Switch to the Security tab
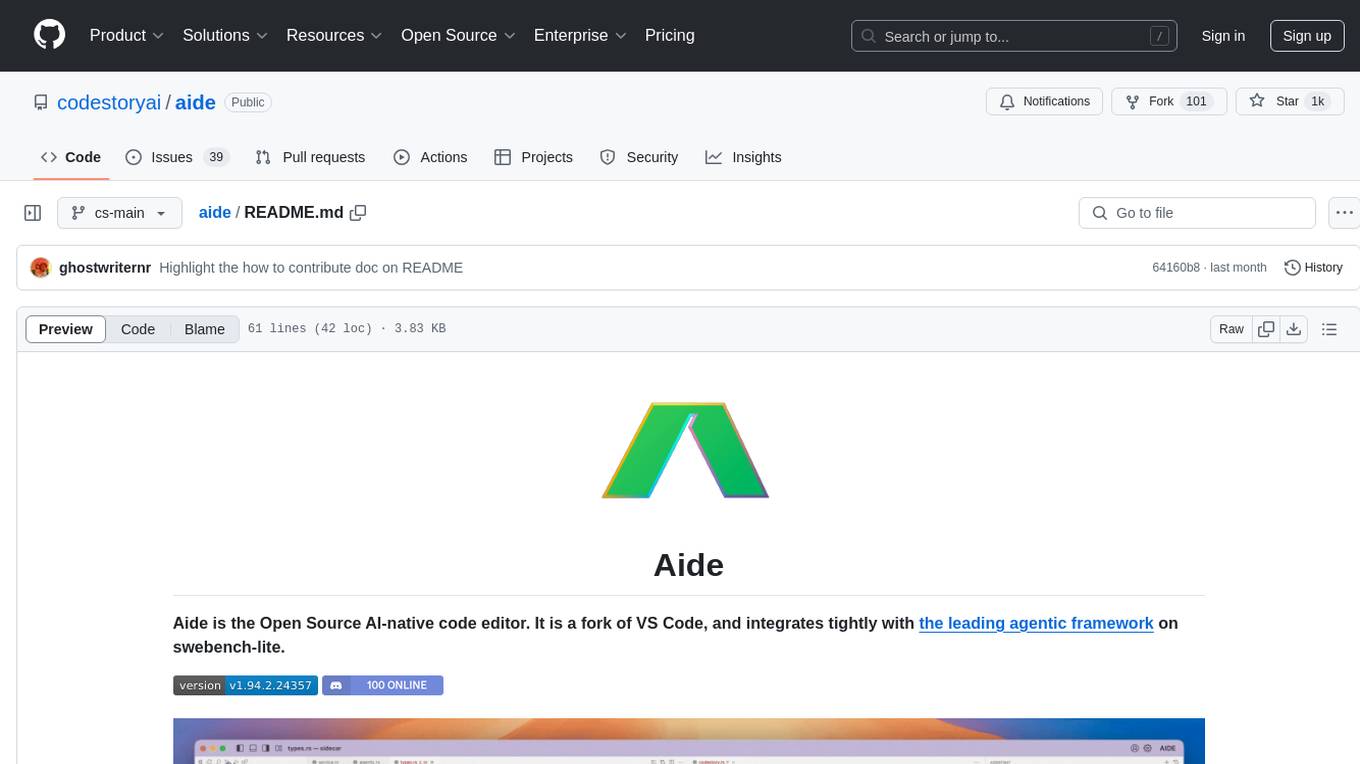 coord(639,157)
